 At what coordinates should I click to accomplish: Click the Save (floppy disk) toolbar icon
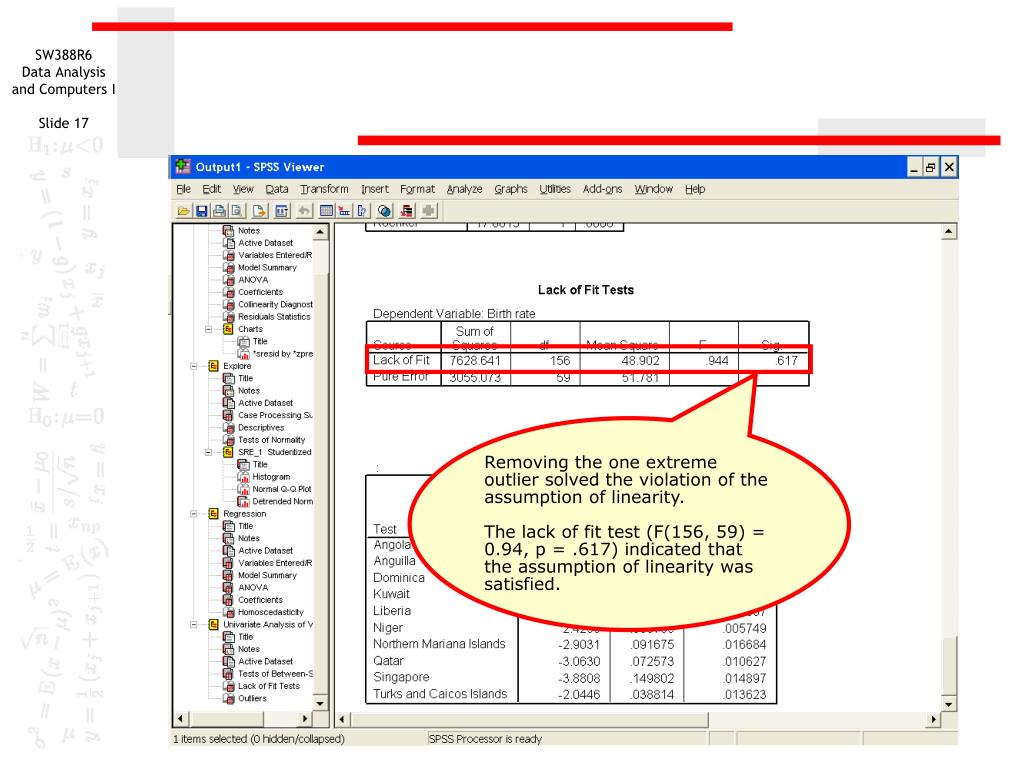(x=202, y=211)
